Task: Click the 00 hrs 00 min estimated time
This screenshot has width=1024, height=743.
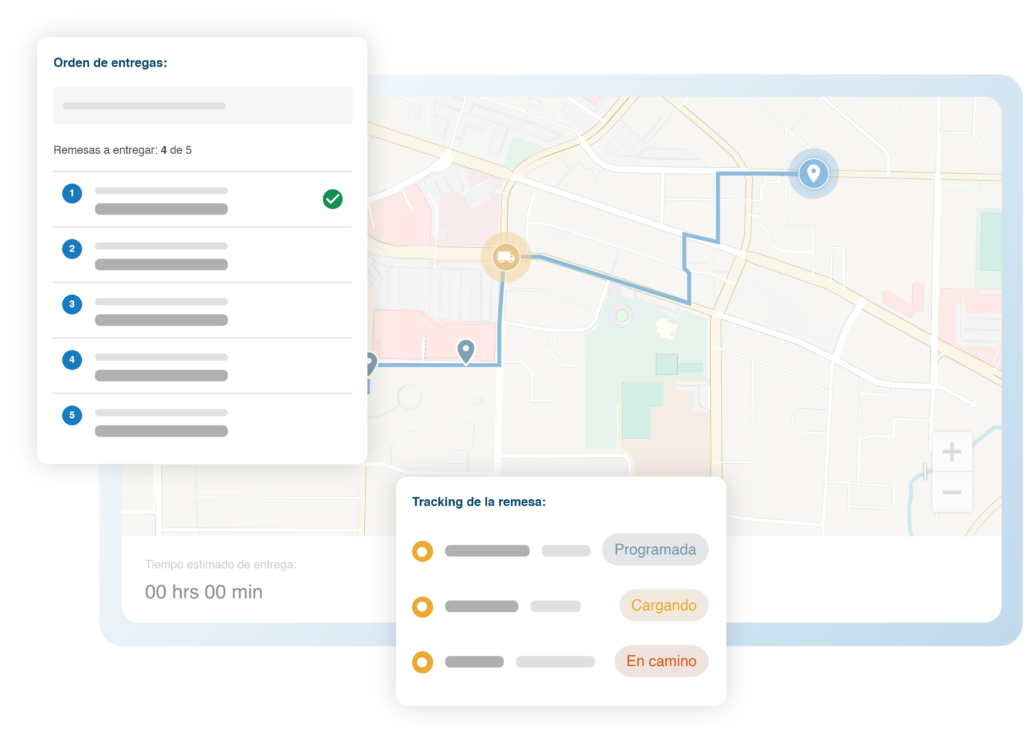Action: pyautogui.click(x=204, y=592)
